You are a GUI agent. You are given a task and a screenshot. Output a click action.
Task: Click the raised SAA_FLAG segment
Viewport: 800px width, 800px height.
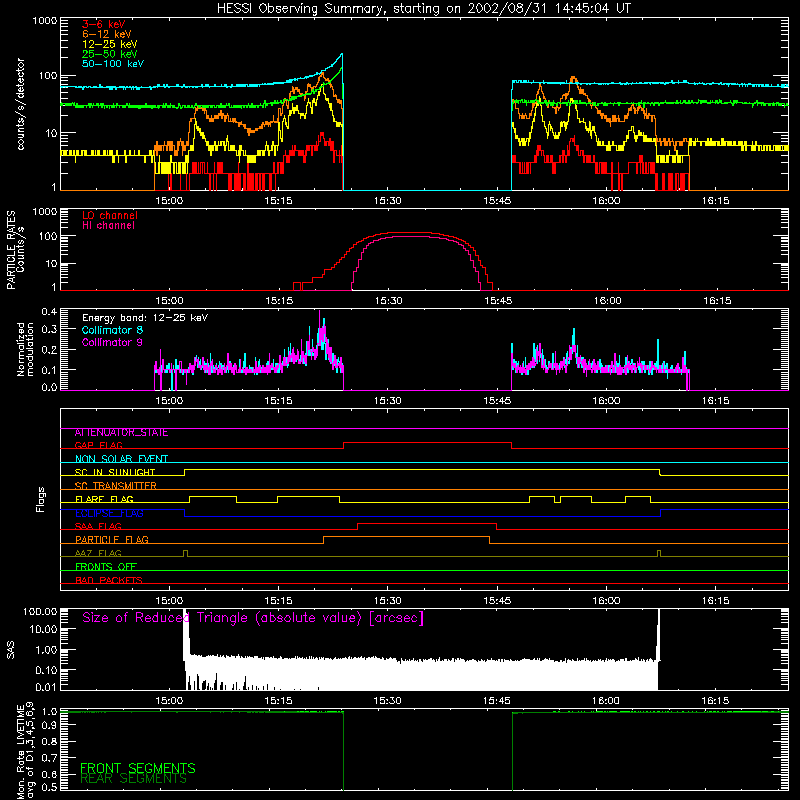coord(427,523)
